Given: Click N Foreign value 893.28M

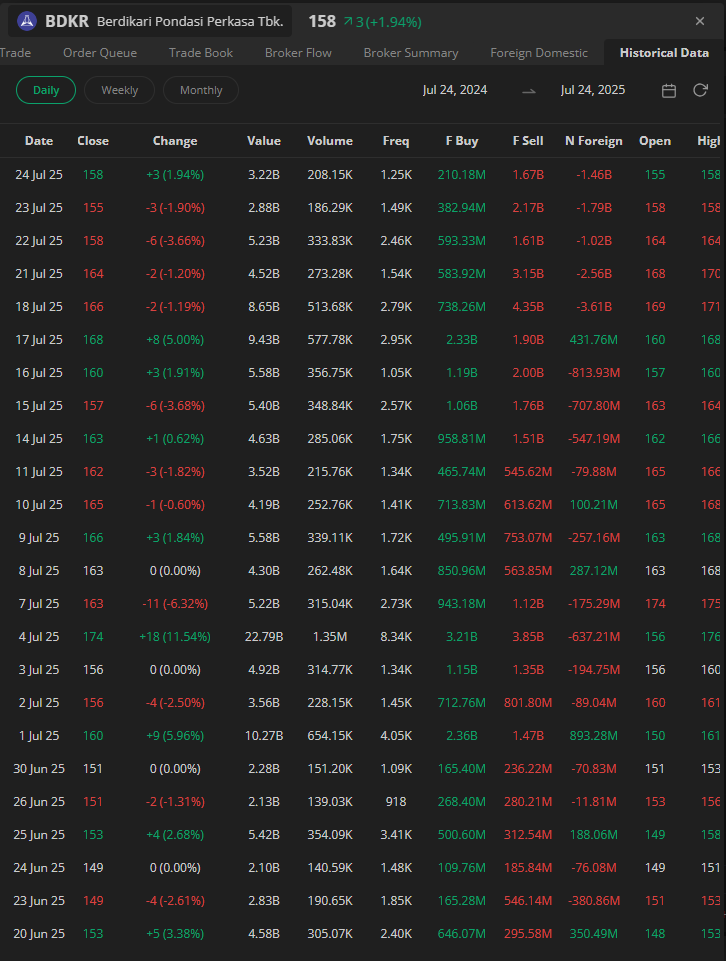Looking at the screenshot, I should (594, 735).
